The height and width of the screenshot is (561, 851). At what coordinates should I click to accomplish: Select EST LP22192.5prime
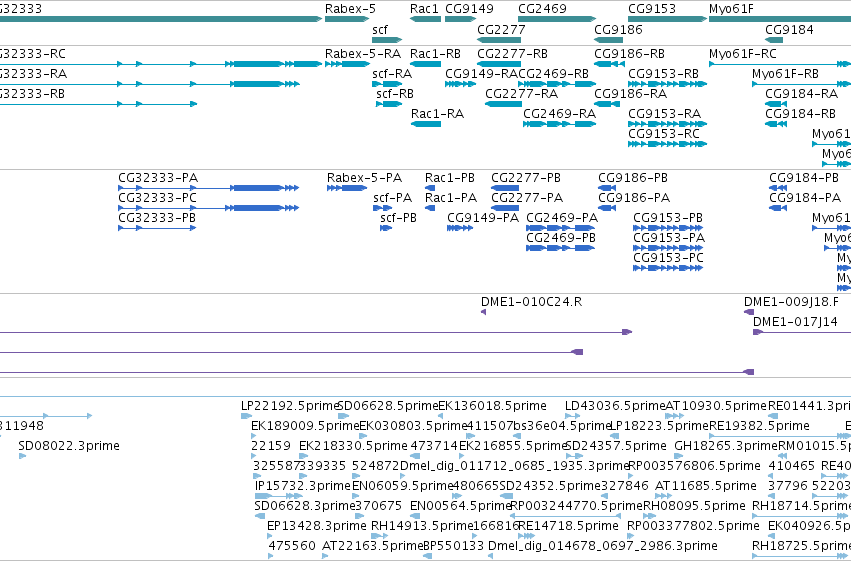247,416
